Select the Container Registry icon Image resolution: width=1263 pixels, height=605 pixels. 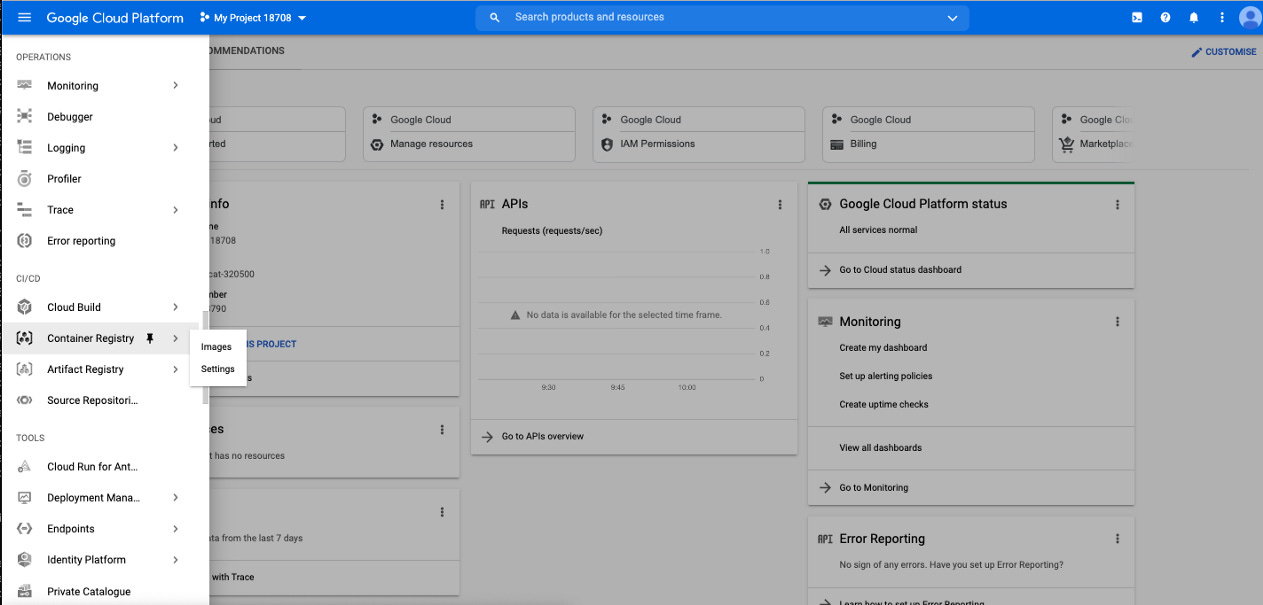pos(25,338)
